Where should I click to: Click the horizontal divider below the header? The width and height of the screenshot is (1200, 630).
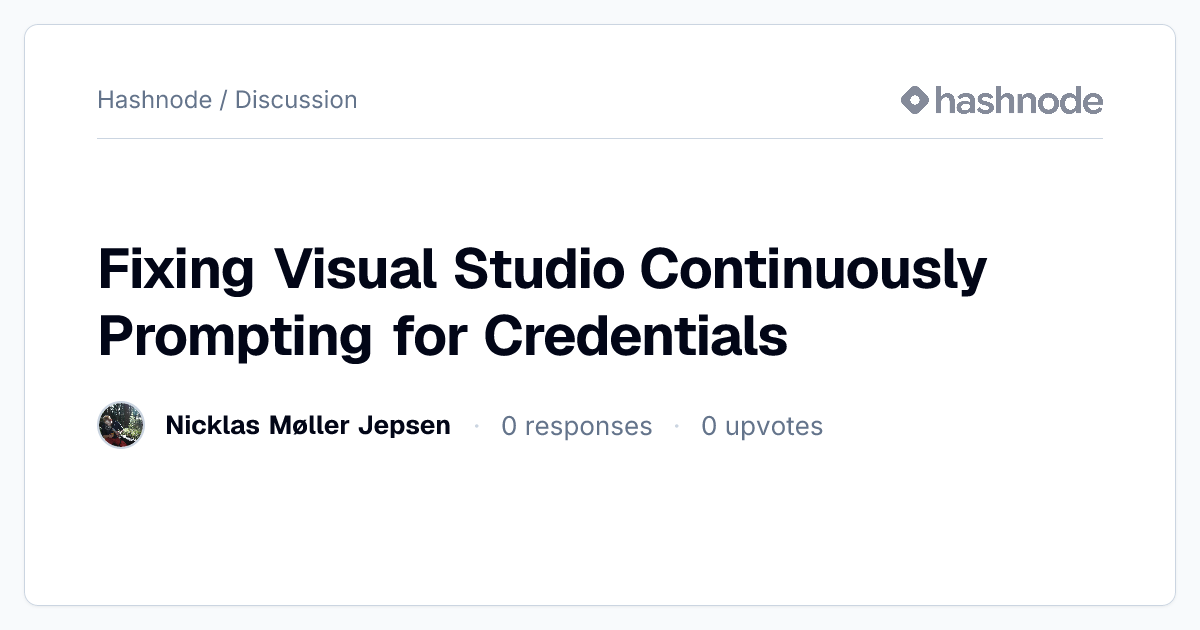(600, 138)
